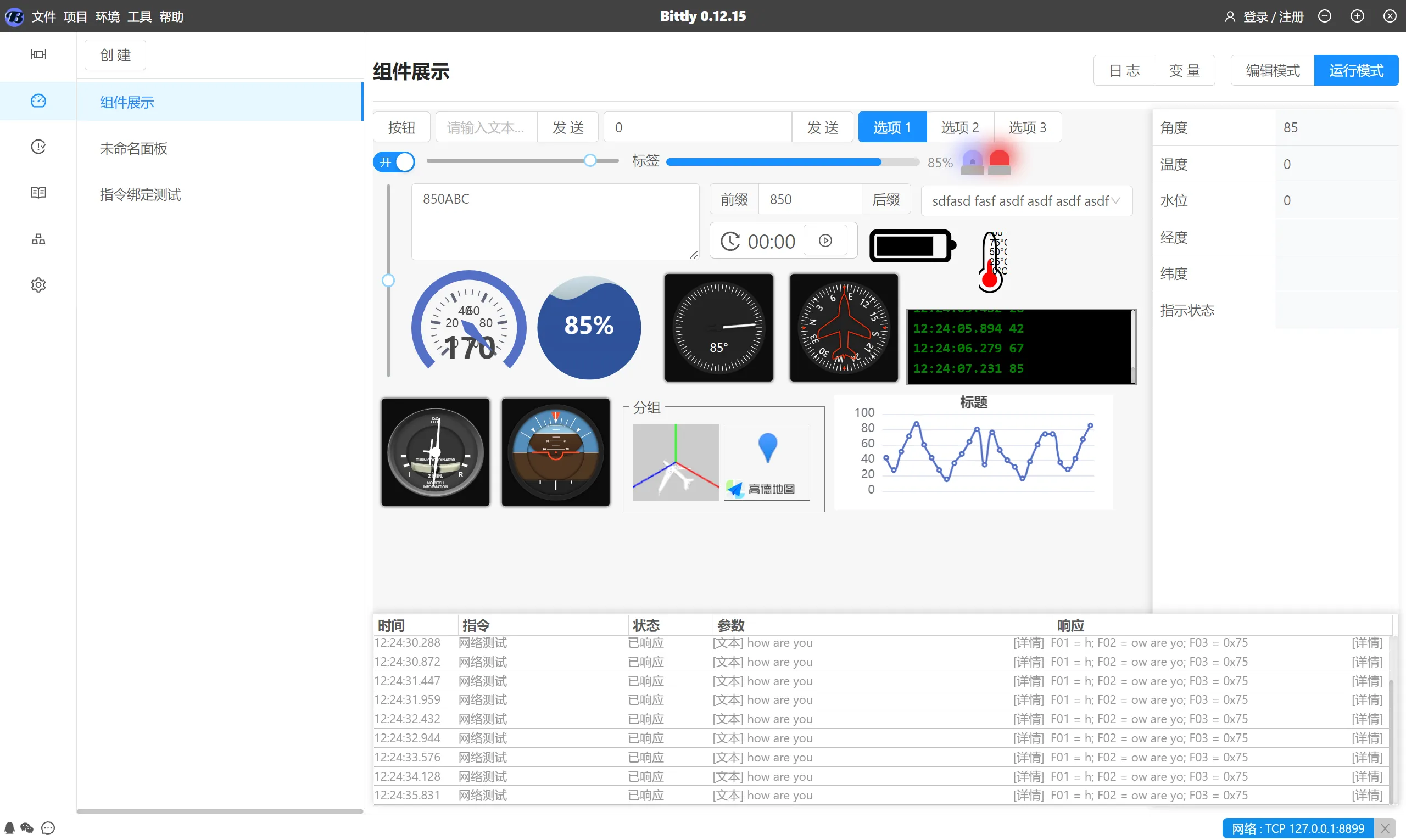Open the 环境 menu
Screen dimensions: 1406x840
pyautogui.click(x=107, y=16)
